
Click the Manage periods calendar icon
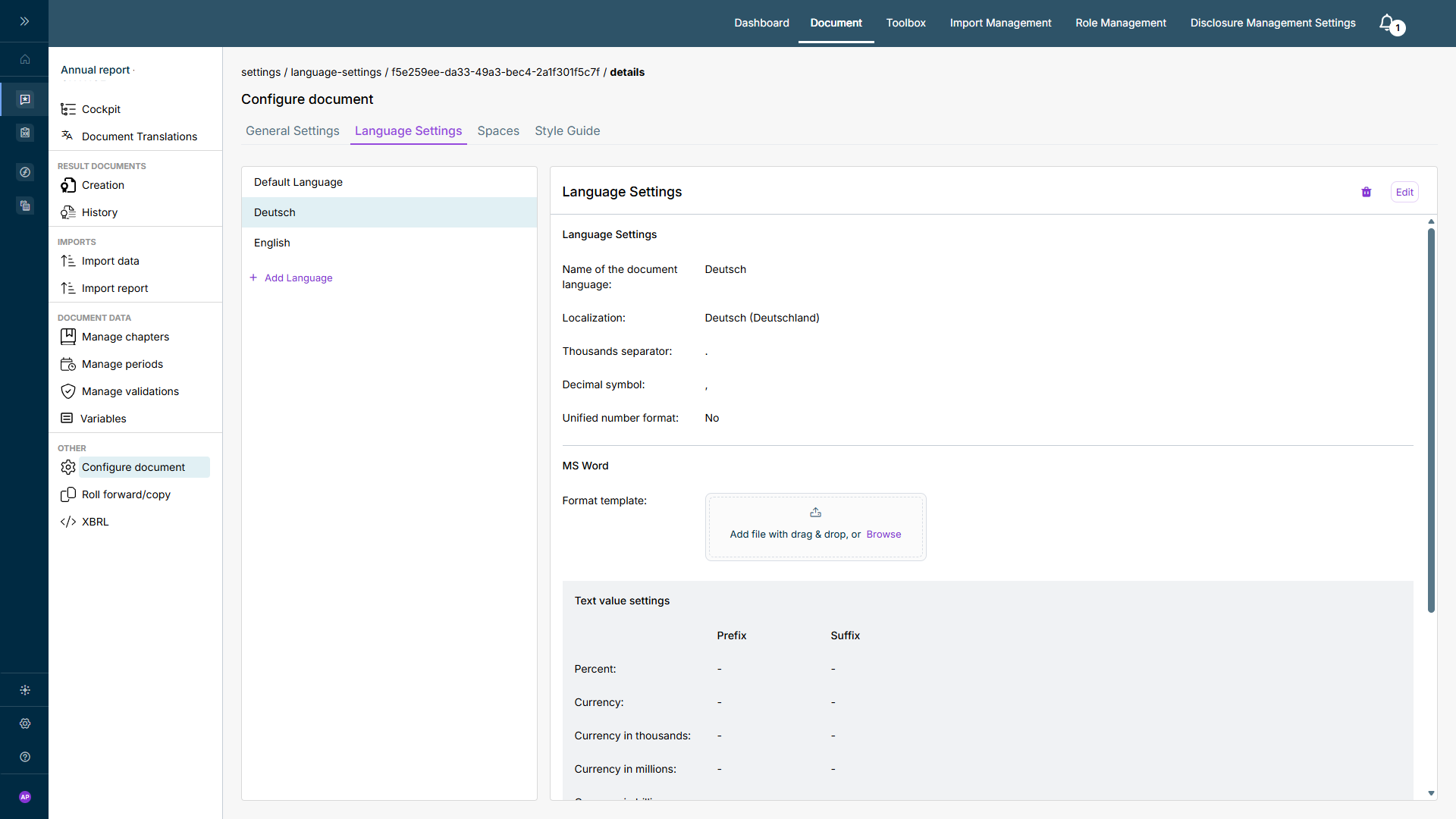click(x=68, y=364)
